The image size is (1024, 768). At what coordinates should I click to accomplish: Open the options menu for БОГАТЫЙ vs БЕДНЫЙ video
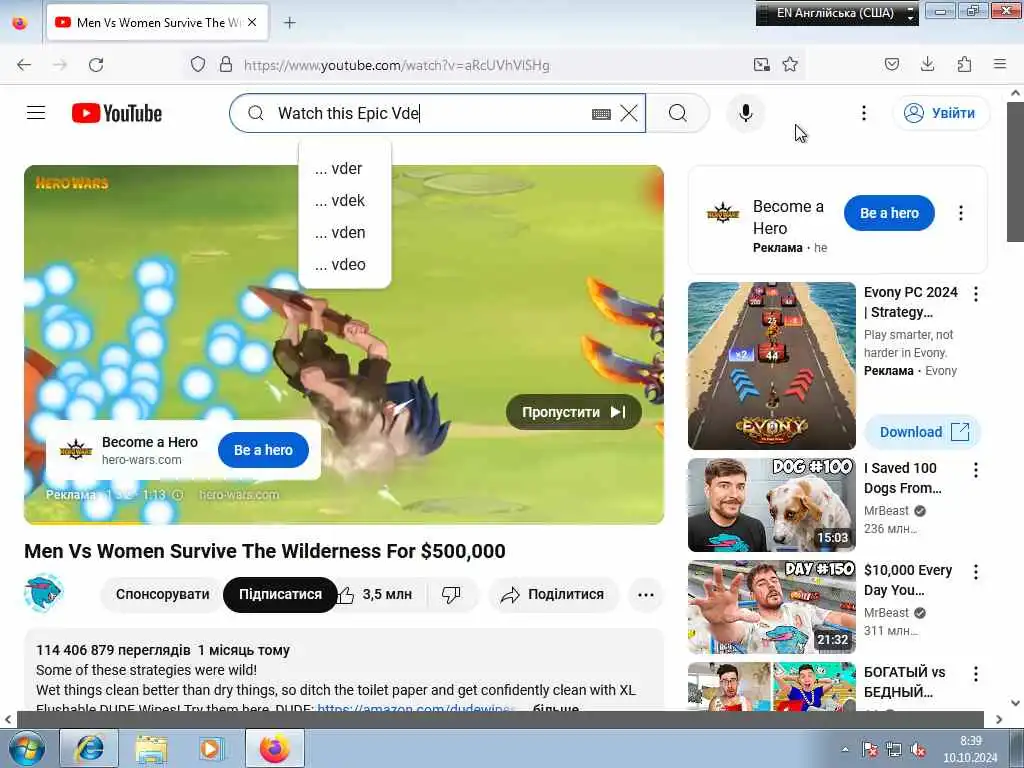pos(976,674)
